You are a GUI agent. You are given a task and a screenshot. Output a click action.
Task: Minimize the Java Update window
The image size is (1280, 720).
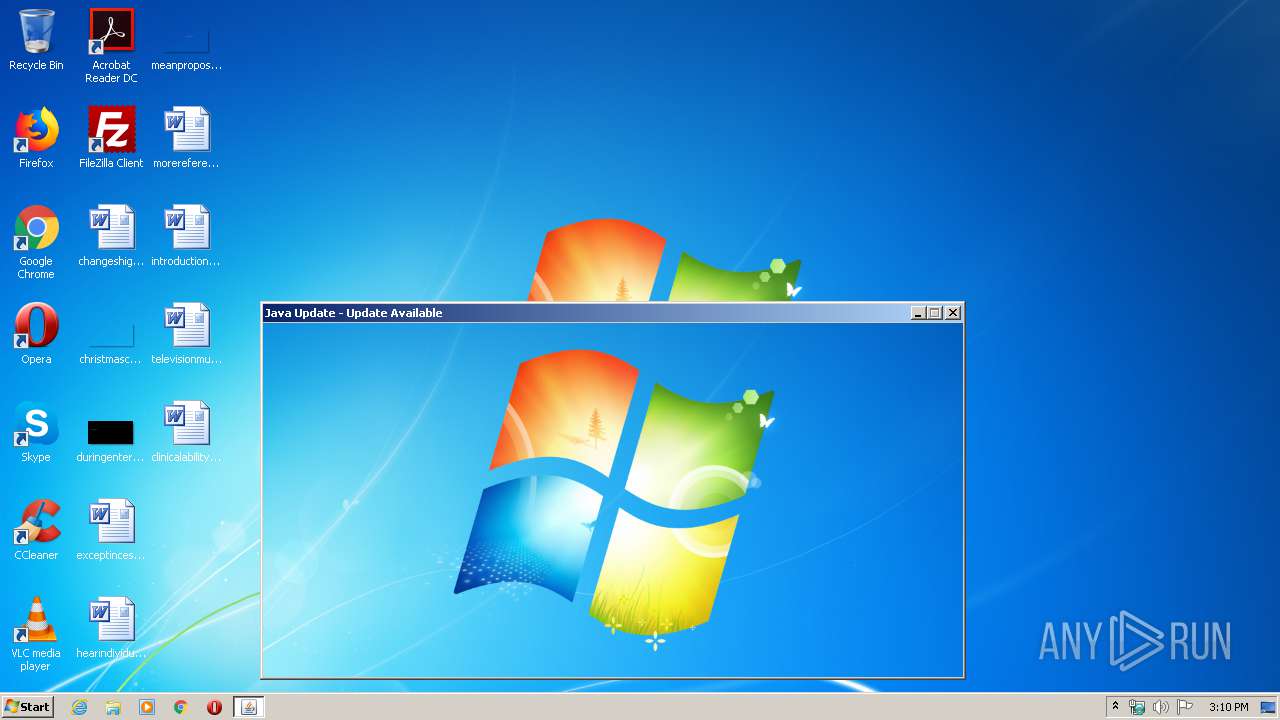918,313
